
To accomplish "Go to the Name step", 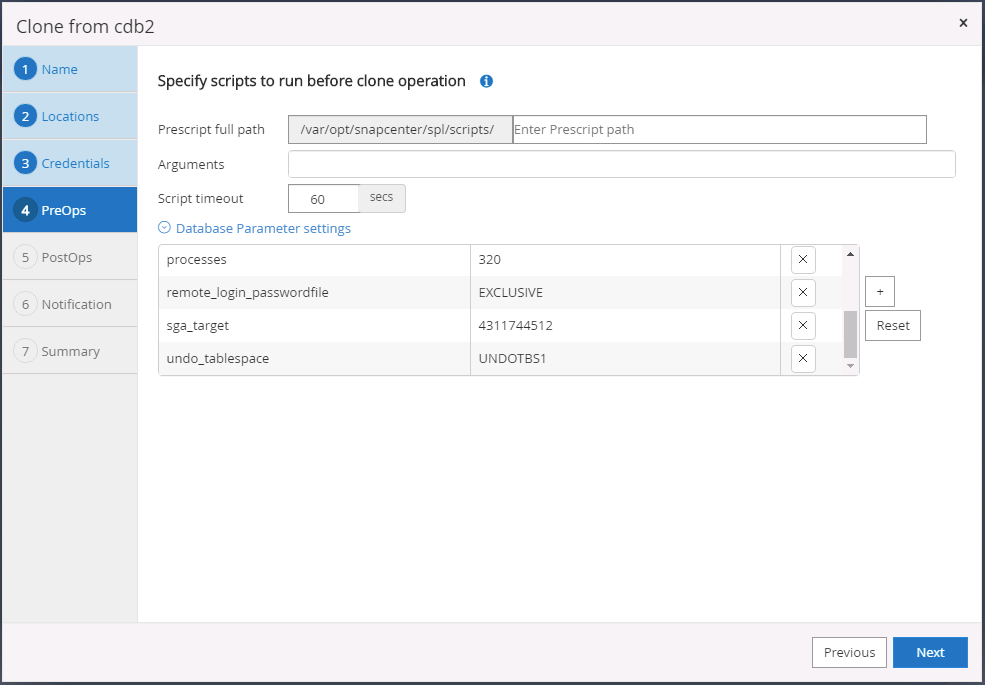I will point(59,69).
